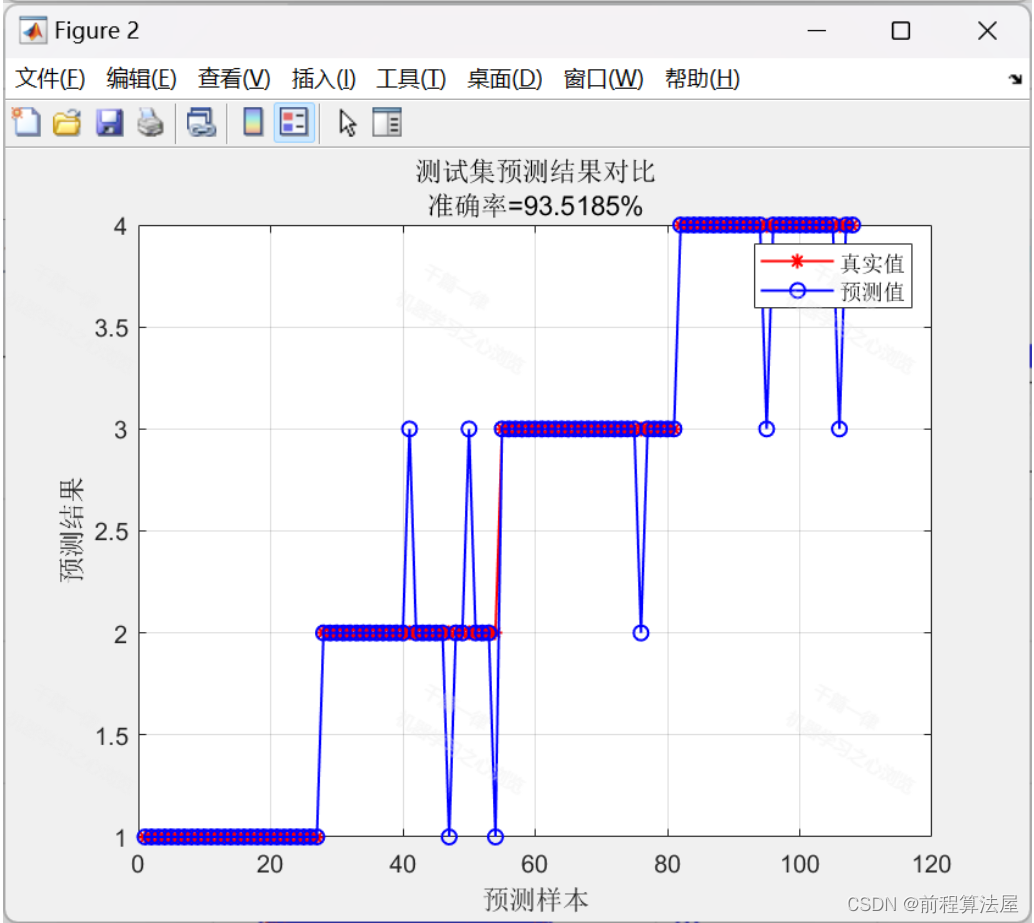The height and width of the screenshot is (923, 1034).
Task: Print Figure 2
Action: click(x=150, y=121)
